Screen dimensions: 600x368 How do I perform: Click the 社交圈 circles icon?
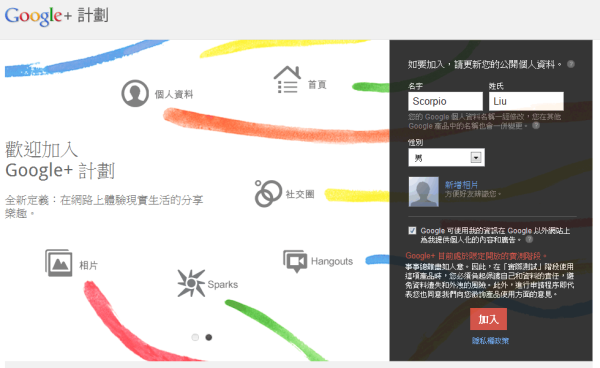tap(268, 194)
